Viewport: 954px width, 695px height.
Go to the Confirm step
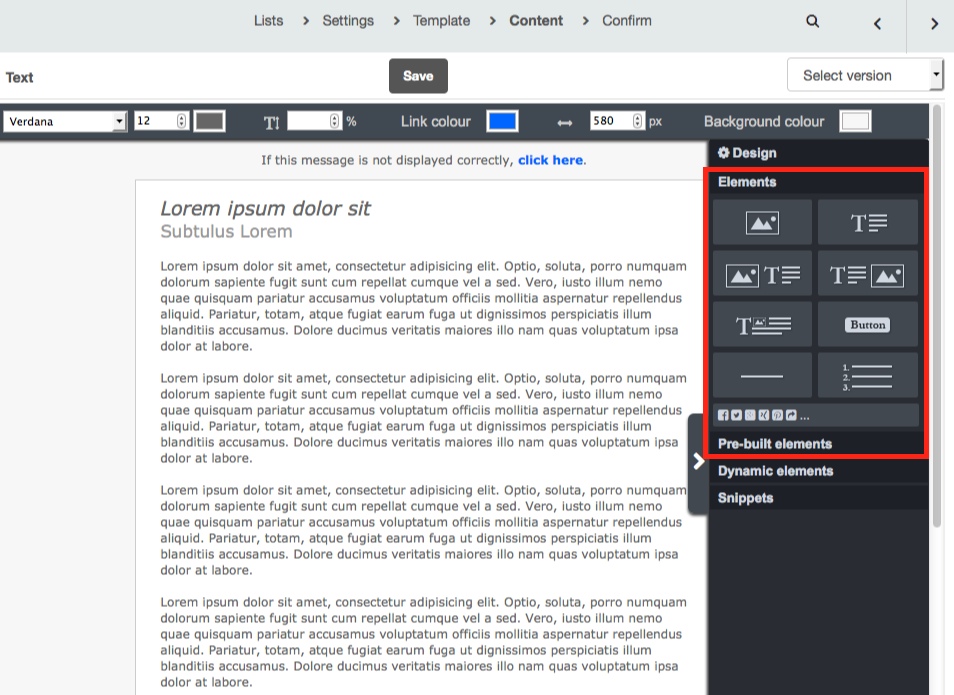pos(626,21)
